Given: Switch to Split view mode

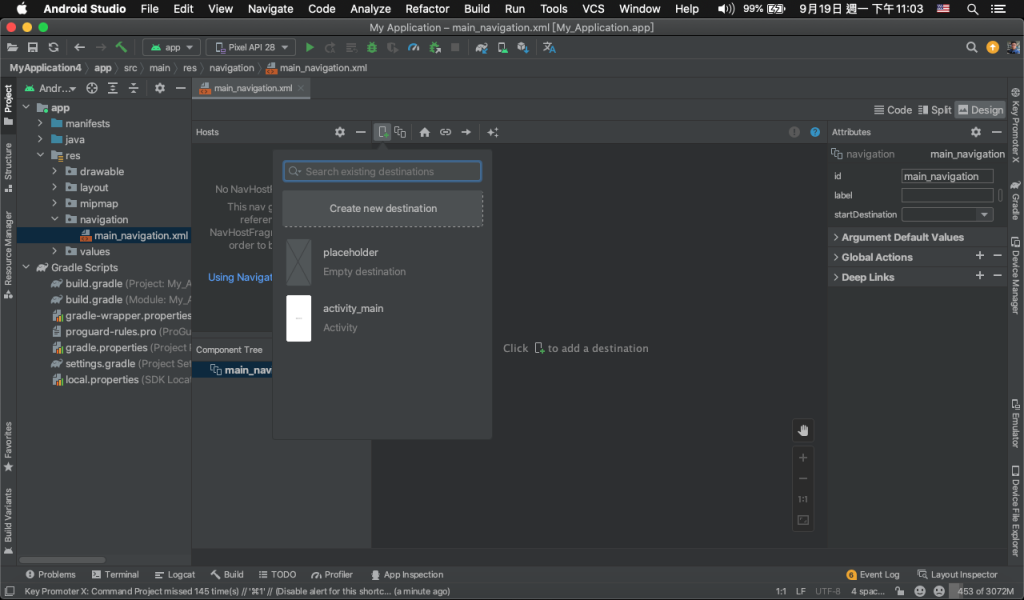Looking at the screenshot, I should tap(935, 110).
